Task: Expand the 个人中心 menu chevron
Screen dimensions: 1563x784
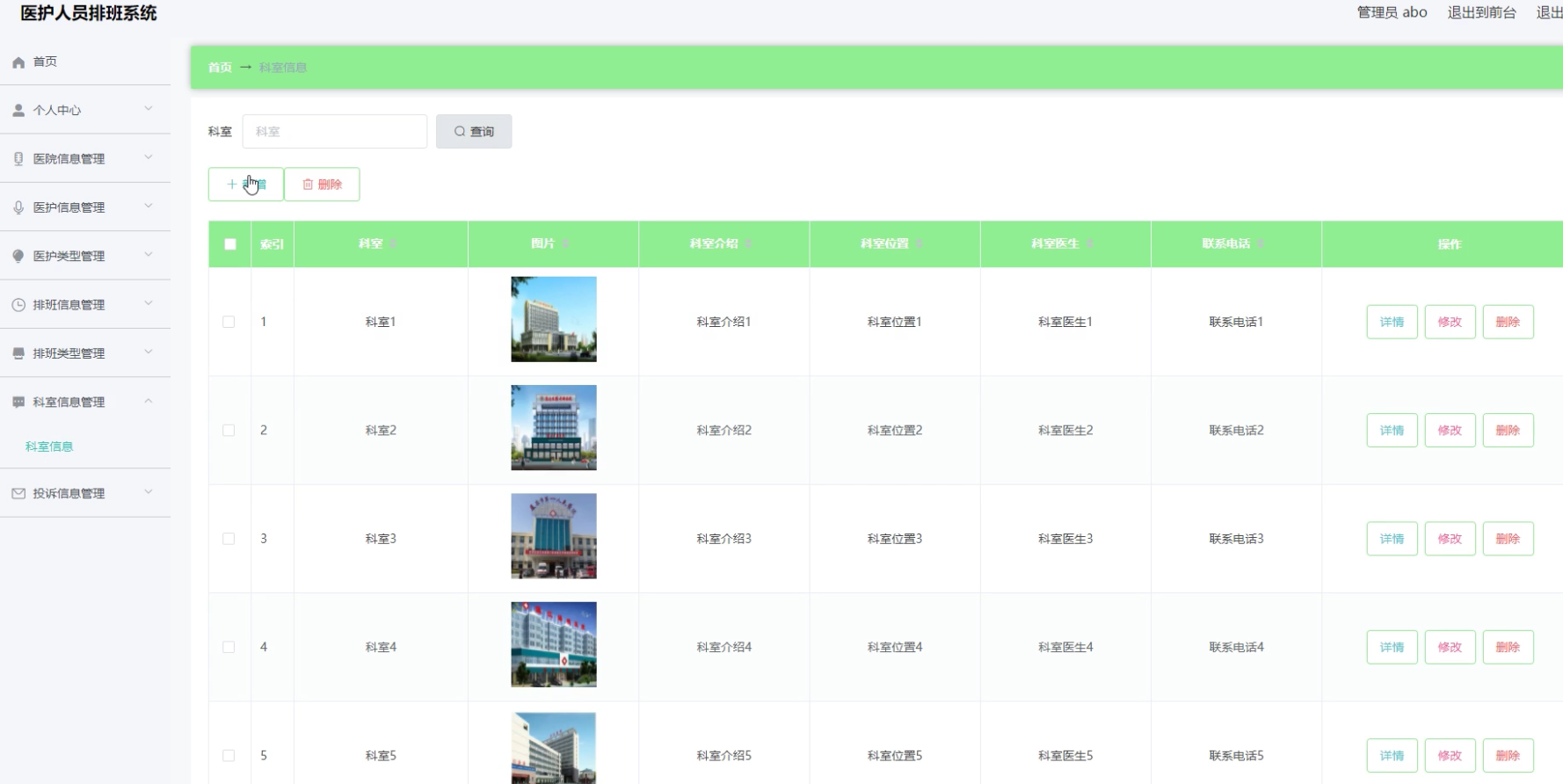Action: [149, 109]
